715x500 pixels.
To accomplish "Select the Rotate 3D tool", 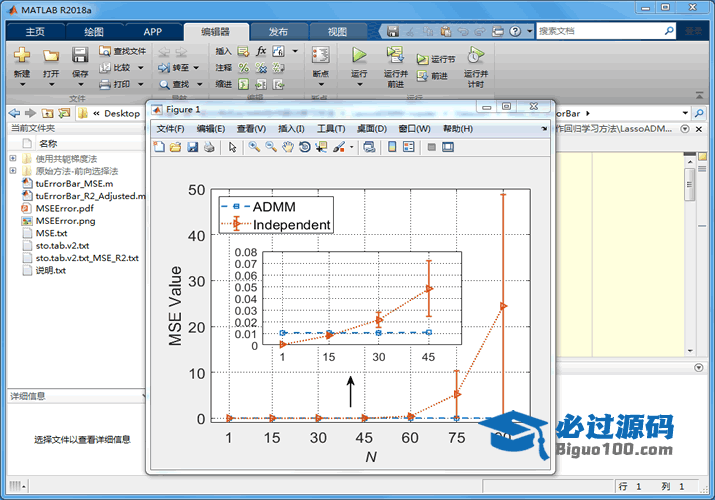I will (x=305, y=147).
